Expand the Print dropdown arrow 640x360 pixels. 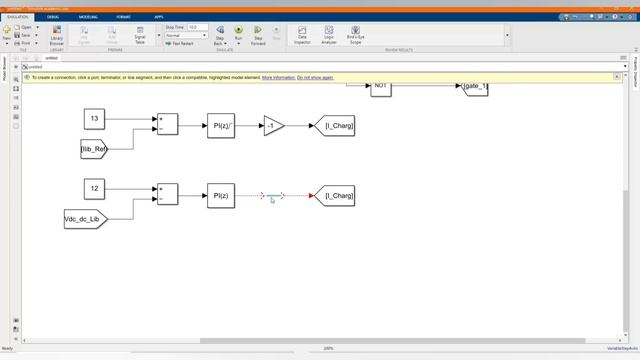37,43
